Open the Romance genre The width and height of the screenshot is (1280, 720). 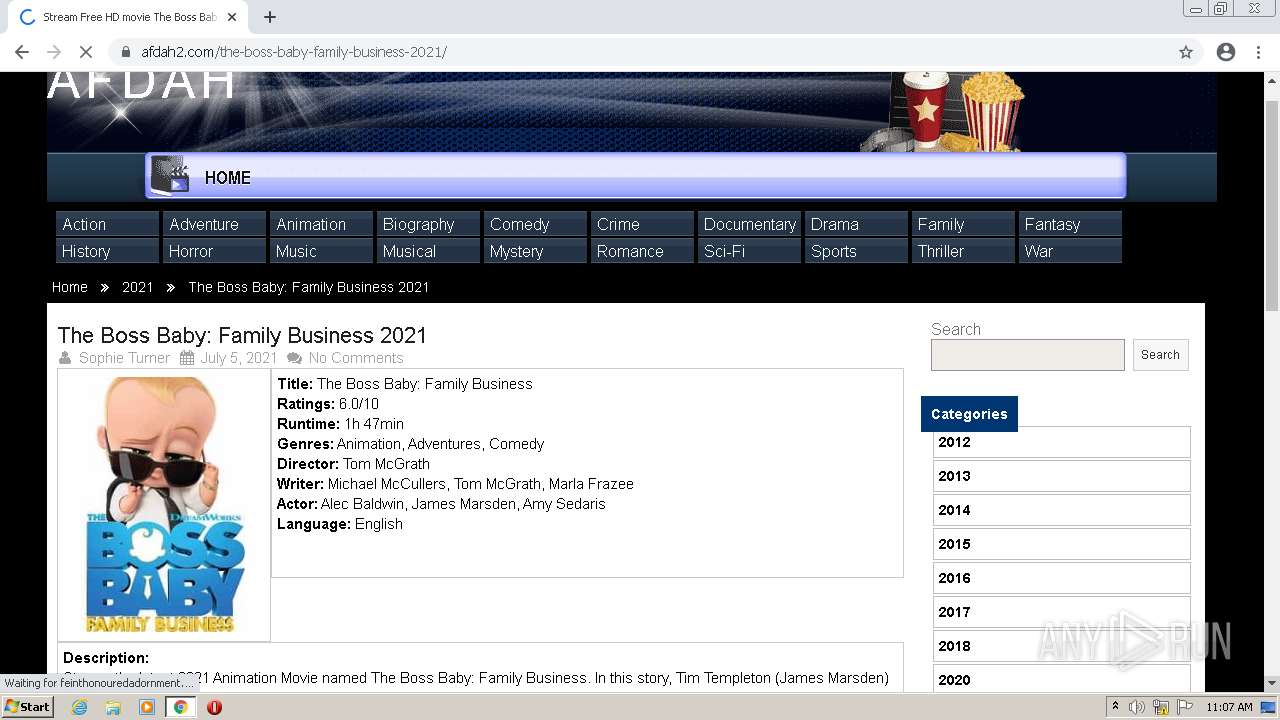point(642,251)
